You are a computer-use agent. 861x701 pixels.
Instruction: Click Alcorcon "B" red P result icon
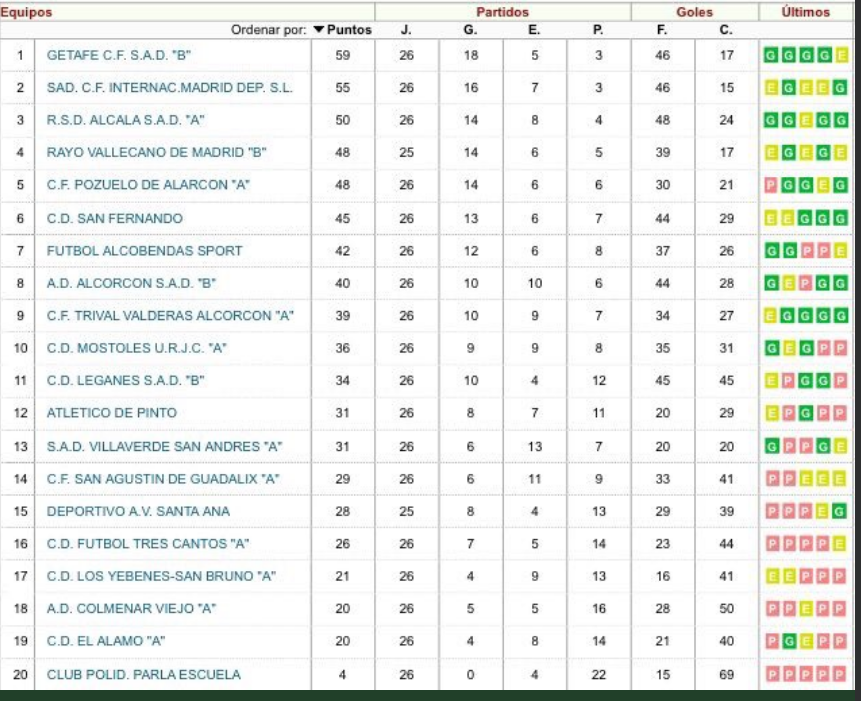806,284
